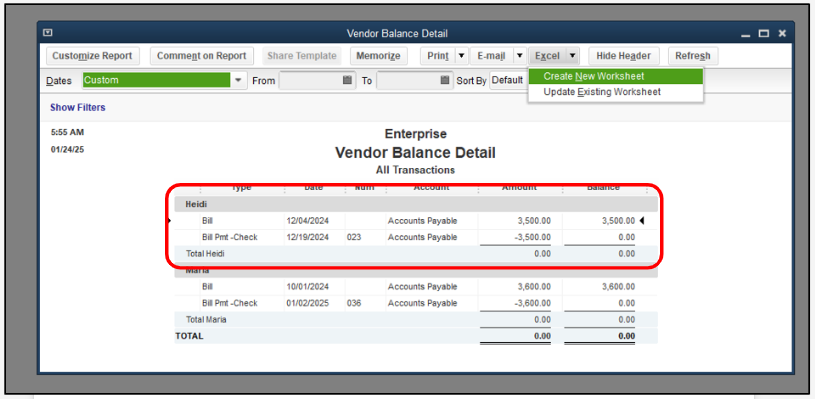This screenshot has height=399, width=815.
Task: Select the Heidi vendor group row
Action: point(416,205)
